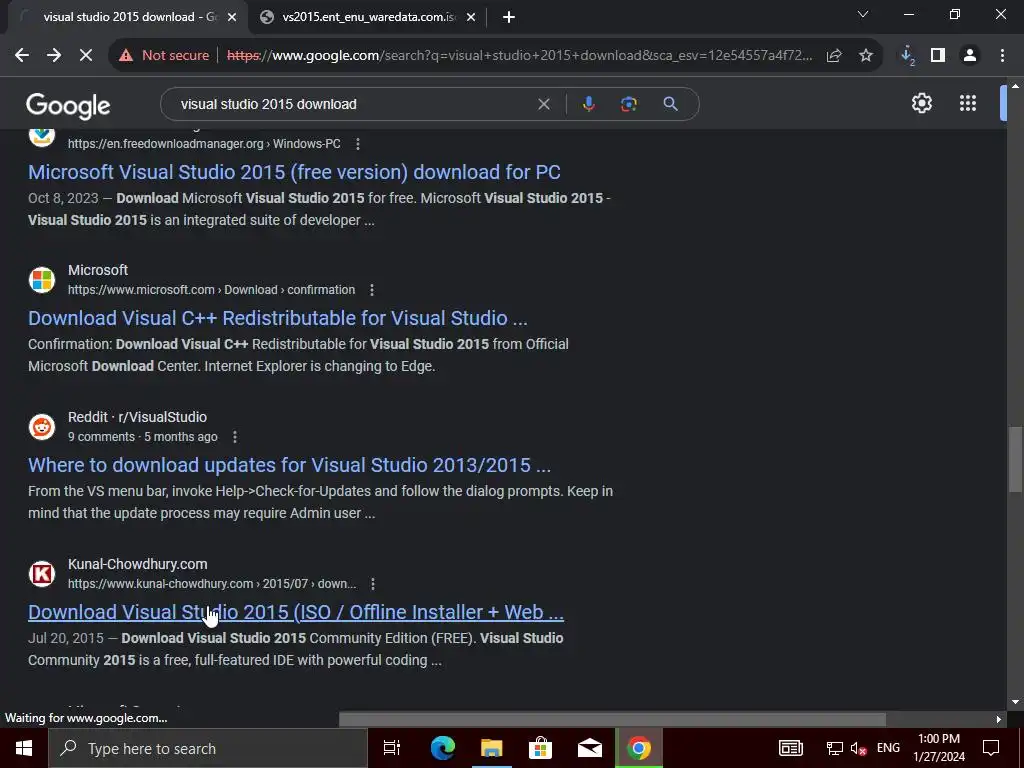Click the www.kunal-chowdhury.com URL breadcrumb
Screen dimensions: 1024x768
(212, 584)
